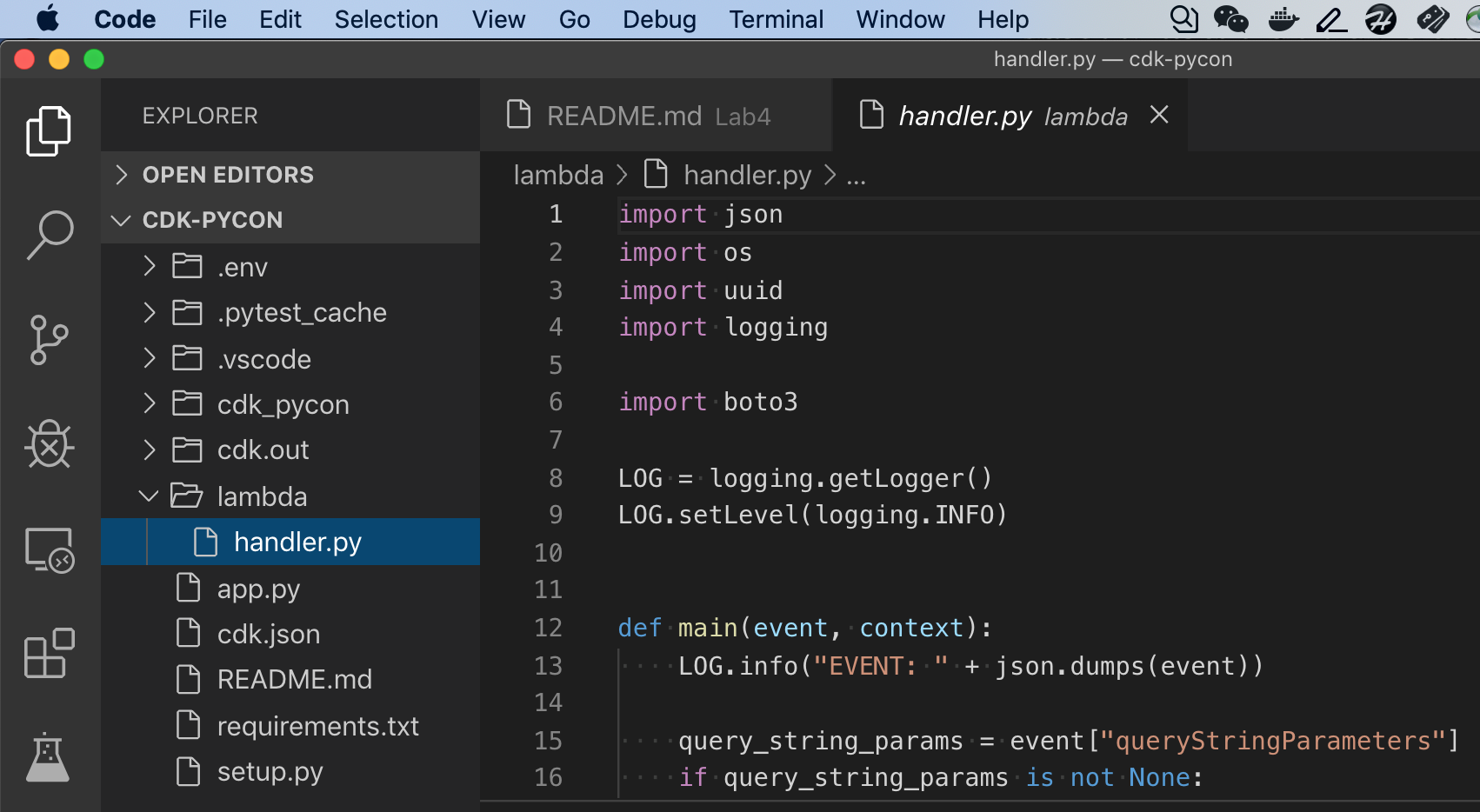Open the Extensions view icon
Screen dimensions: 1480x812
coord(50,654)
